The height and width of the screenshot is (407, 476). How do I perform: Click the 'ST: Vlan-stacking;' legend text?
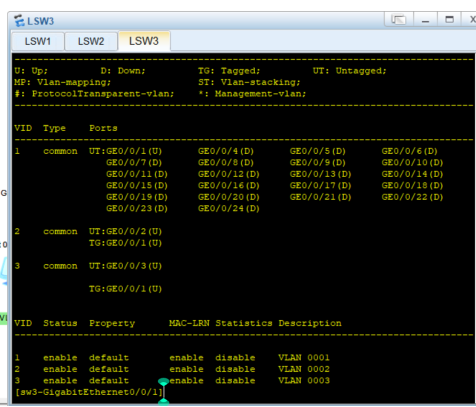click(x=249, y=82)
